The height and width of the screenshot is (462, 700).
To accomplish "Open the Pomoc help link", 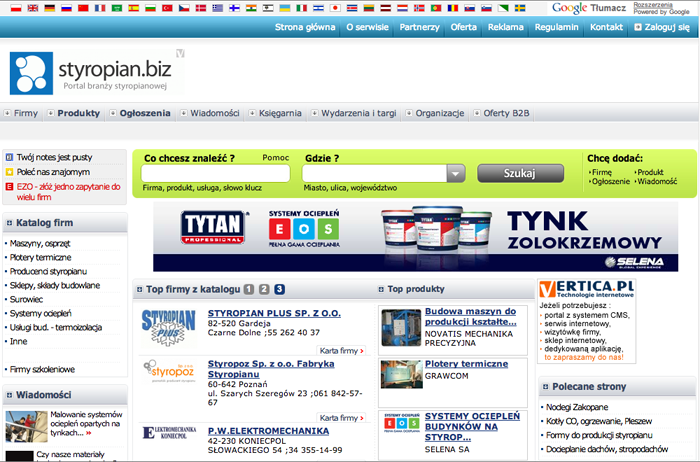I will click(275, 158).
